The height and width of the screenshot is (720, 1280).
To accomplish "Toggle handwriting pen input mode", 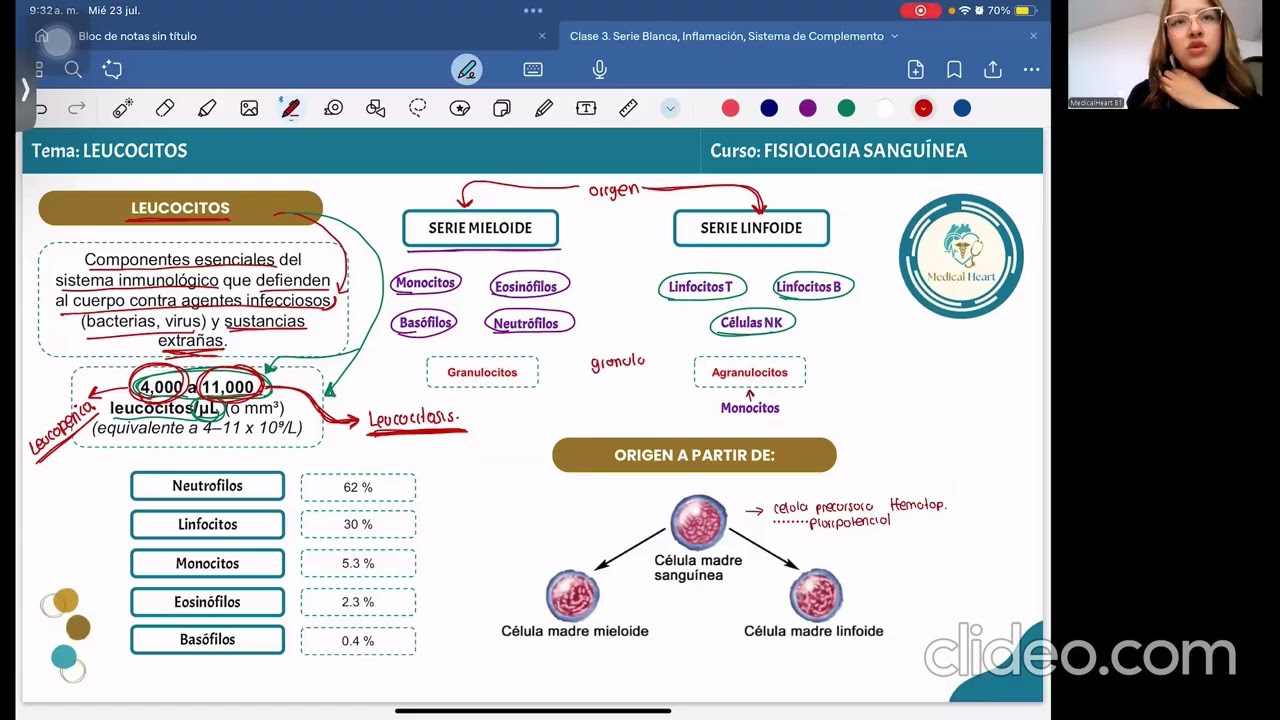I will (x=467, y=69).
